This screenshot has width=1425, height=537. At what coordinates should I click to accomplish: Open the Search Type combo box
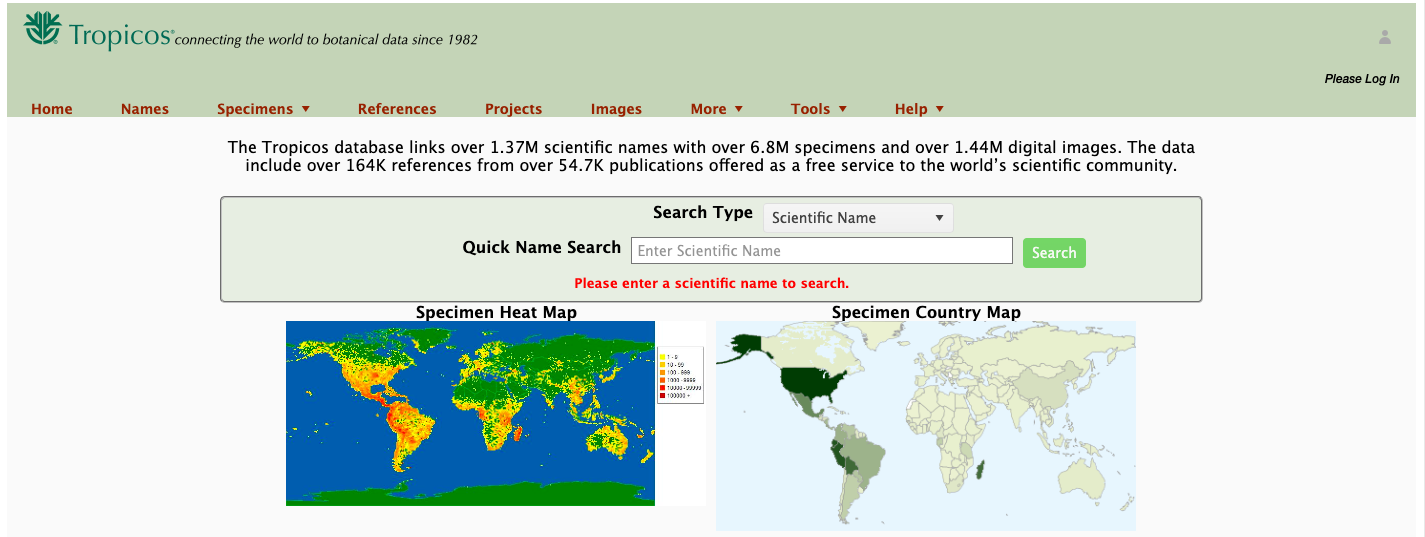point(858,218)
